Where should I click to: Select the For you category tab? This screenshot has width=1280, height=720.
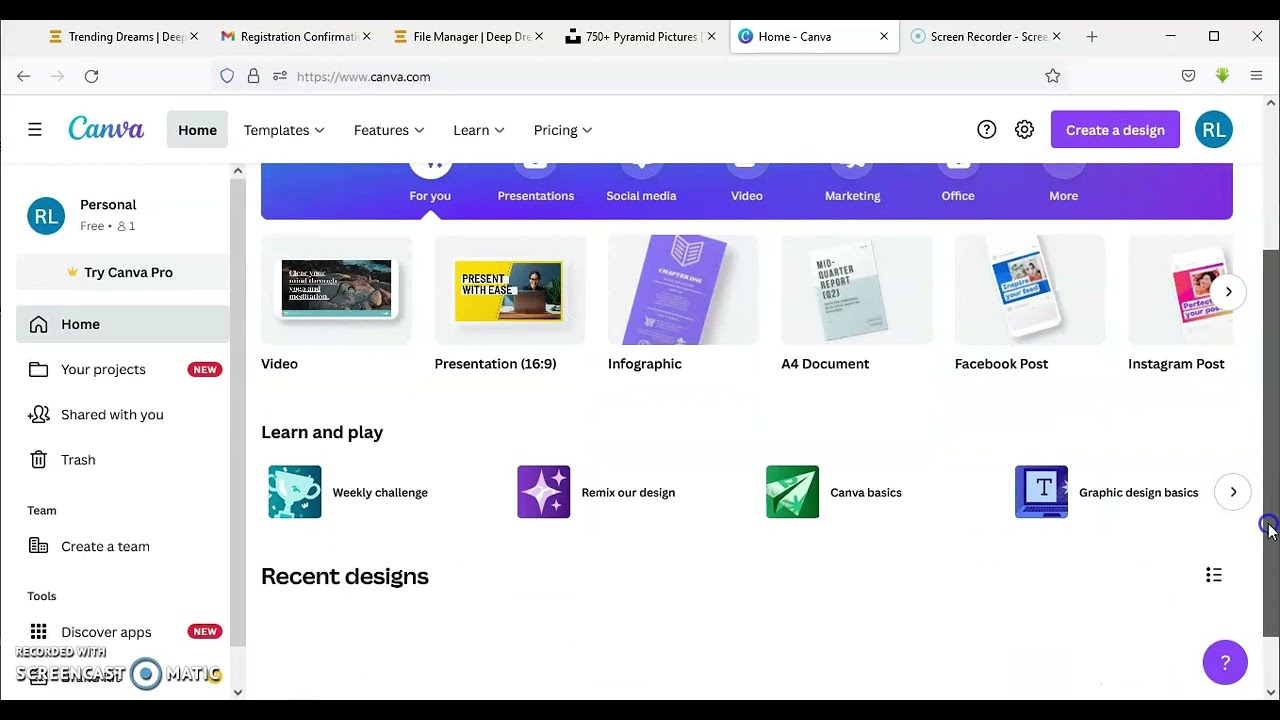pyautogui.click(x=430, y=184)
